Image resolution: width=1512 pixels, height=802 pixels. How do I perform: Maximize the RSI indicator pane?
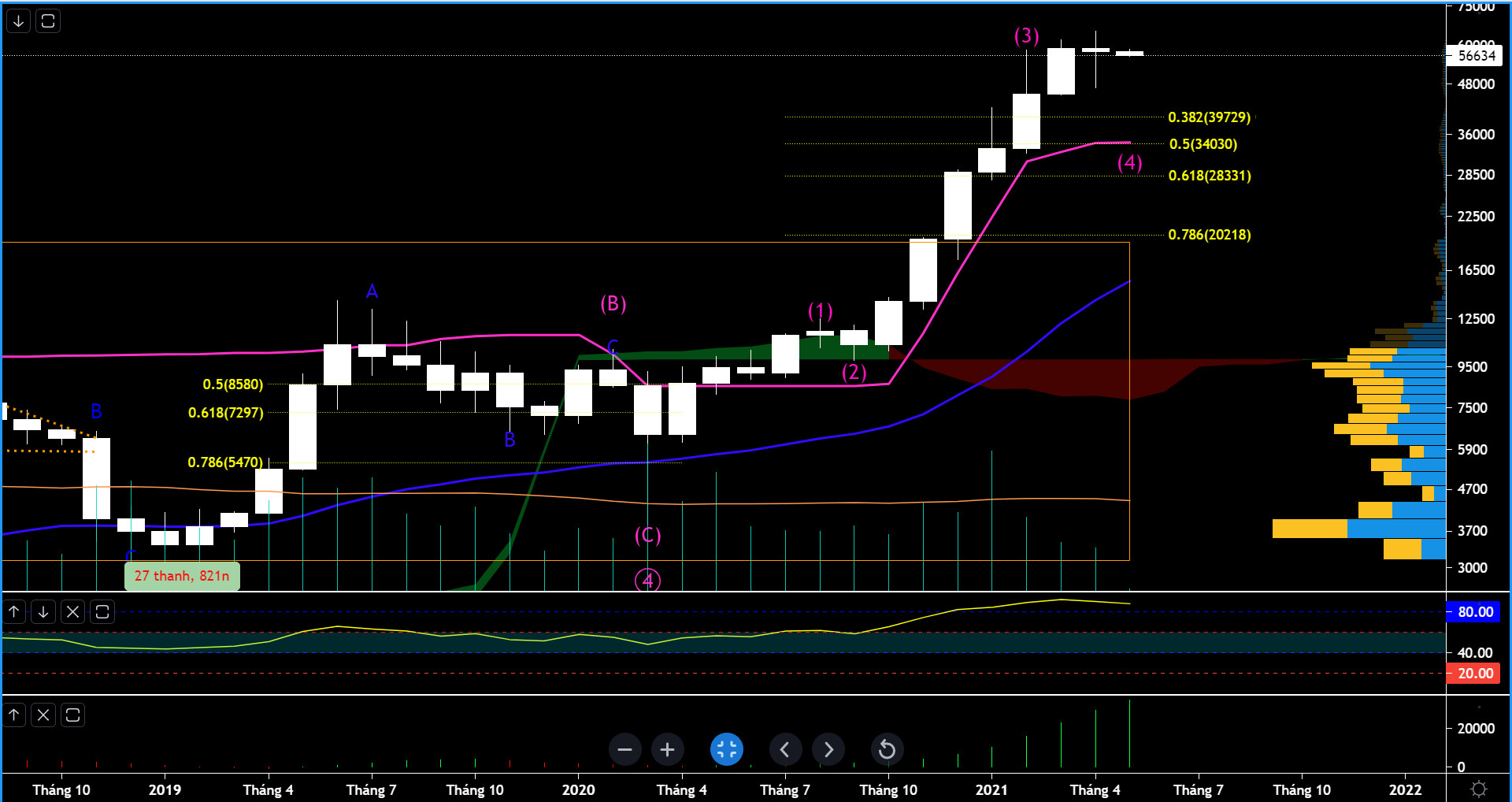click(x=102, y=612)
